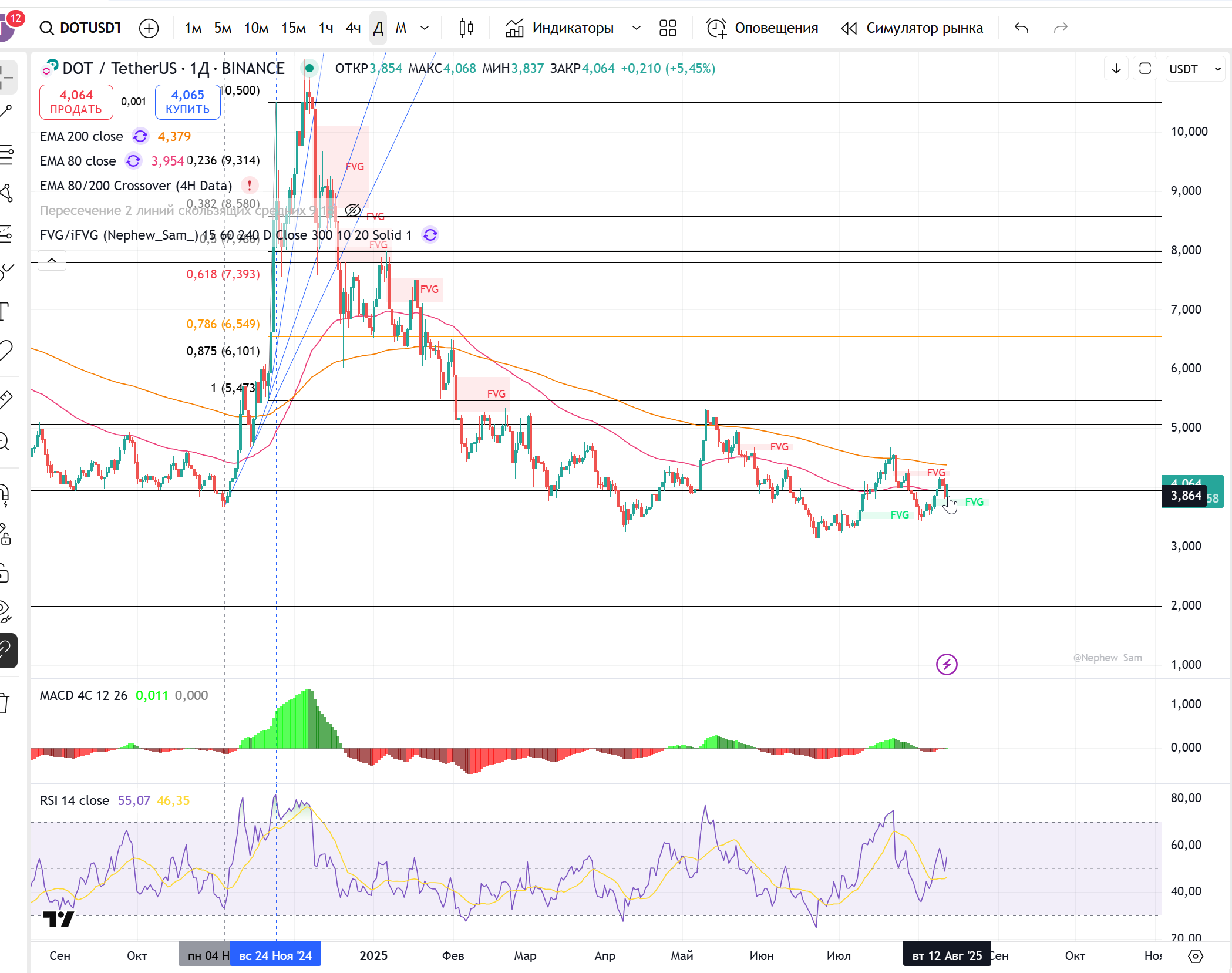
Task: Toggle the market status green dot
Action: (x=309, y=68)
